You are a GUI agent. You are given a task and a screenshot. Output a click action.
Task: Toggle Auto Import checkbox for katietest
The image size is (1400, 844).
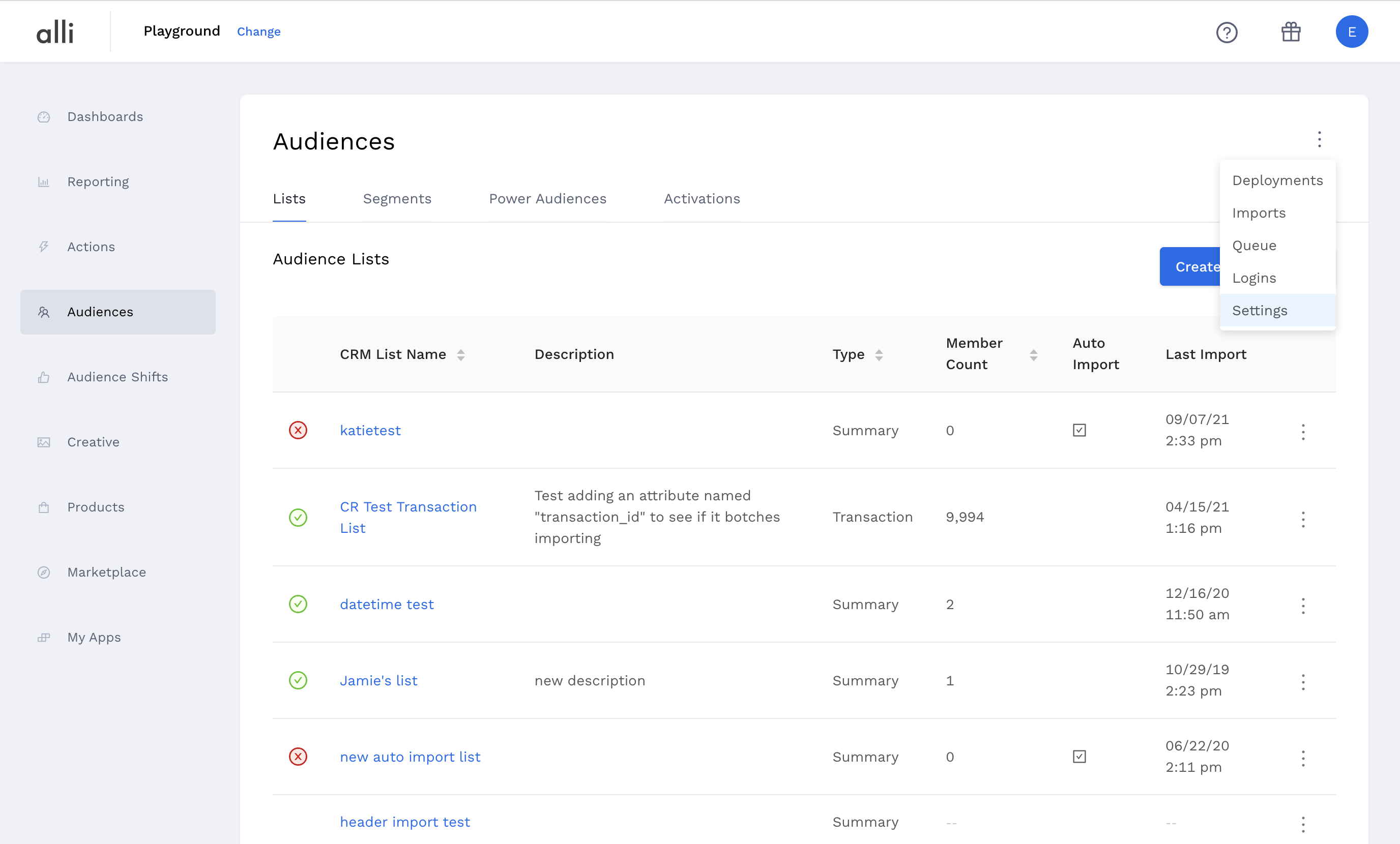coord(1079,431)
